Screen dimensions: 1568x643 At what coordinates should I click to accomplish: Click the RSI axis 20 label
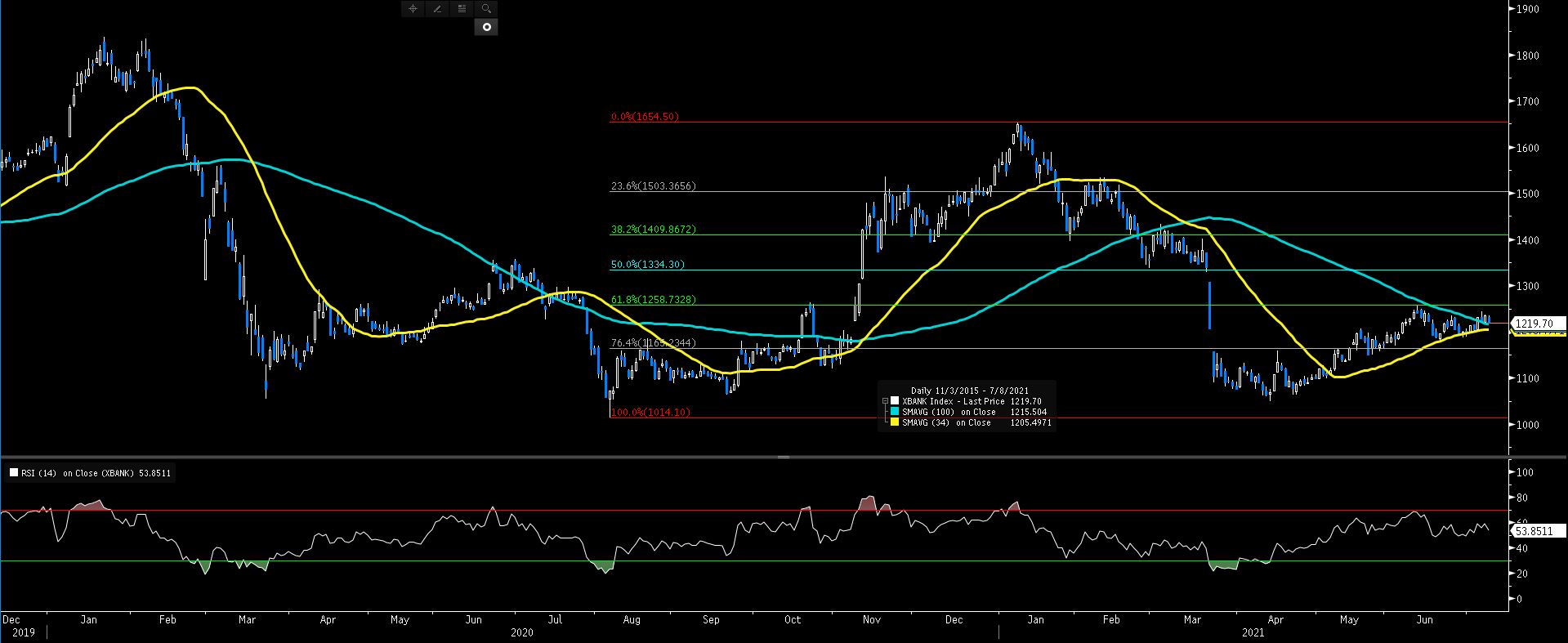click(x=1521, y=574)
